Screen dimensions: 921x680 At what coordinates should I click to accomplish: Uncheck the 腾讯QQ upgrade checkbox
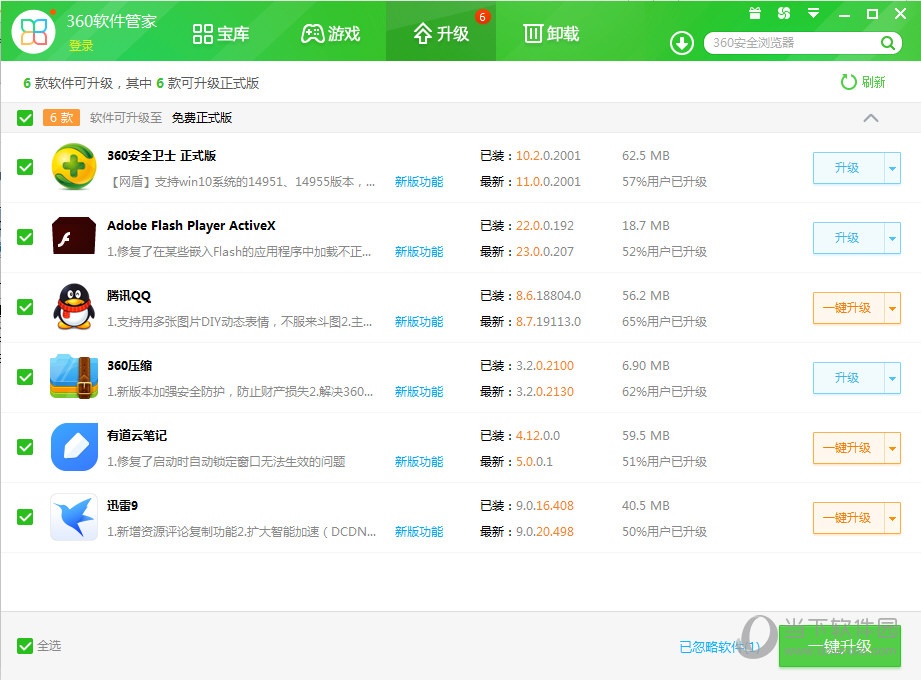coord(25,307)
